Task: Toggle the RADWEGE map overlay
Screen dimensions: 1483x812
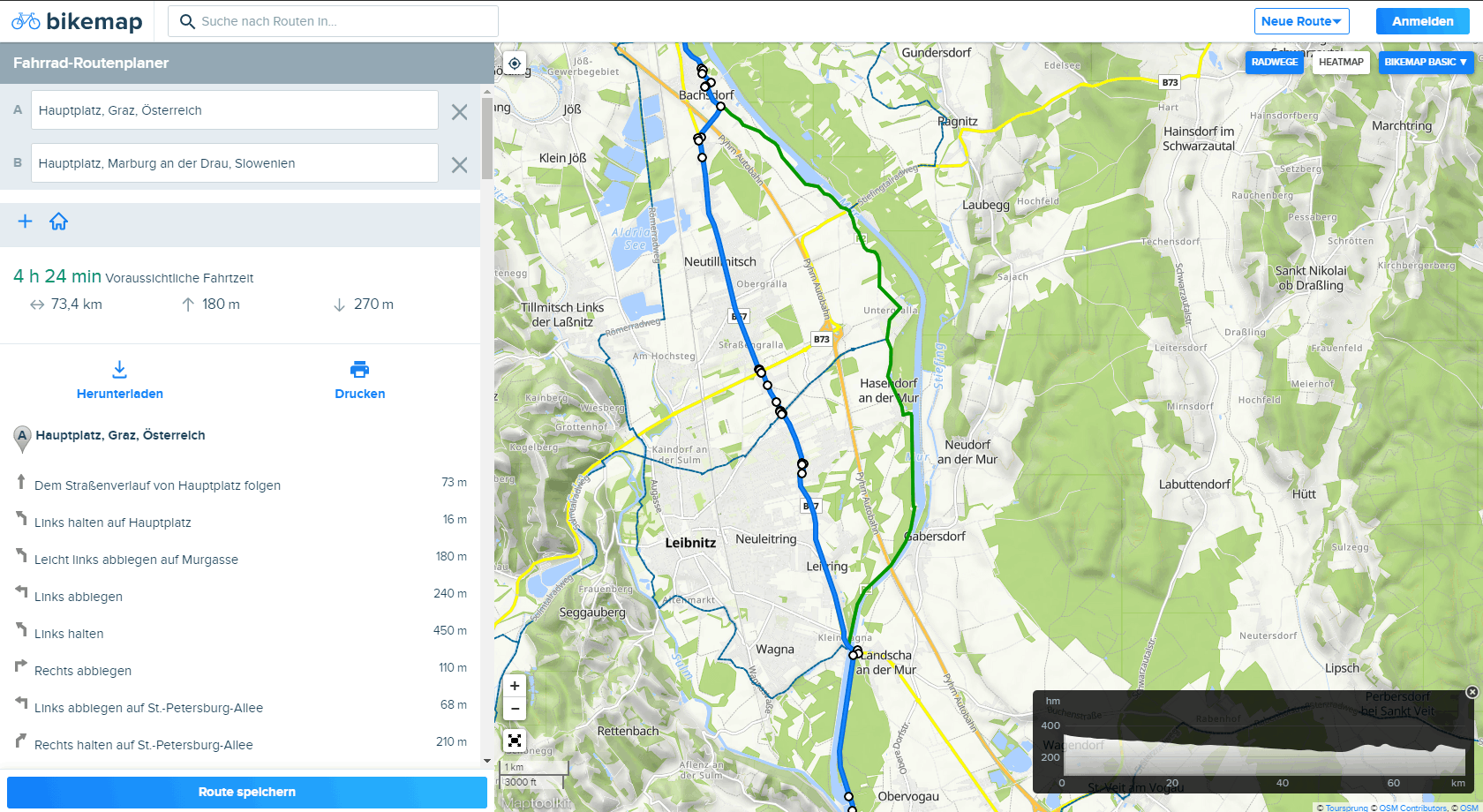Action: tap(1274, 62)
